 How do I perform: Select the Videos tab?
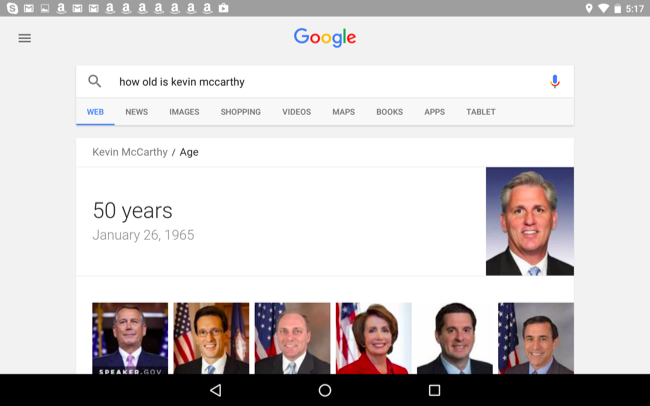296,112
